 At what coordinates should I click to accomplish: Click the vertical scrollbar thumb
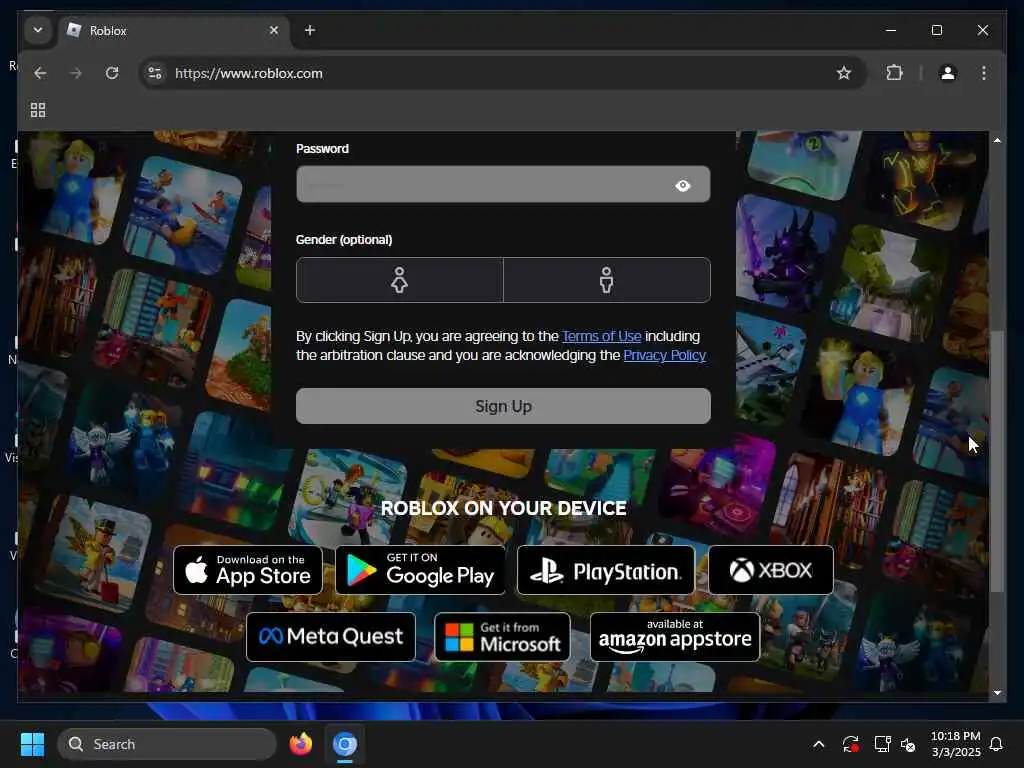pos(997,460)
